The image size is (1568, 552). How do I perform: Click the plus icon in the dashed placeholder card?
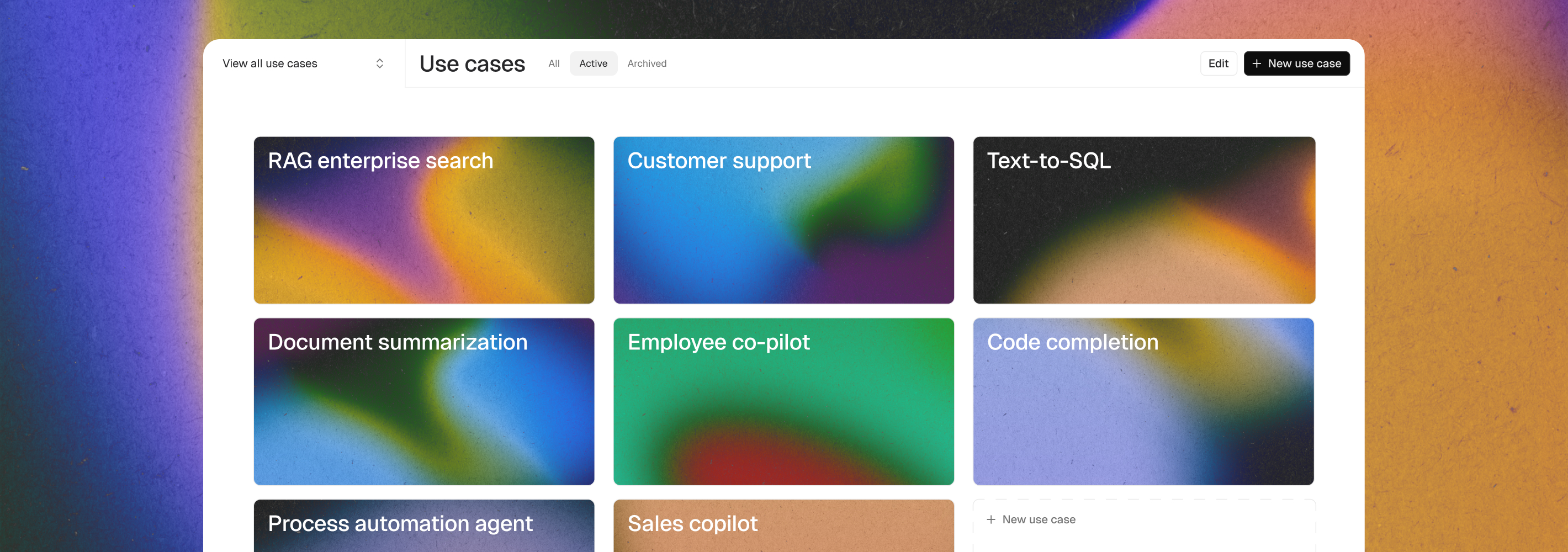[991, 519]
